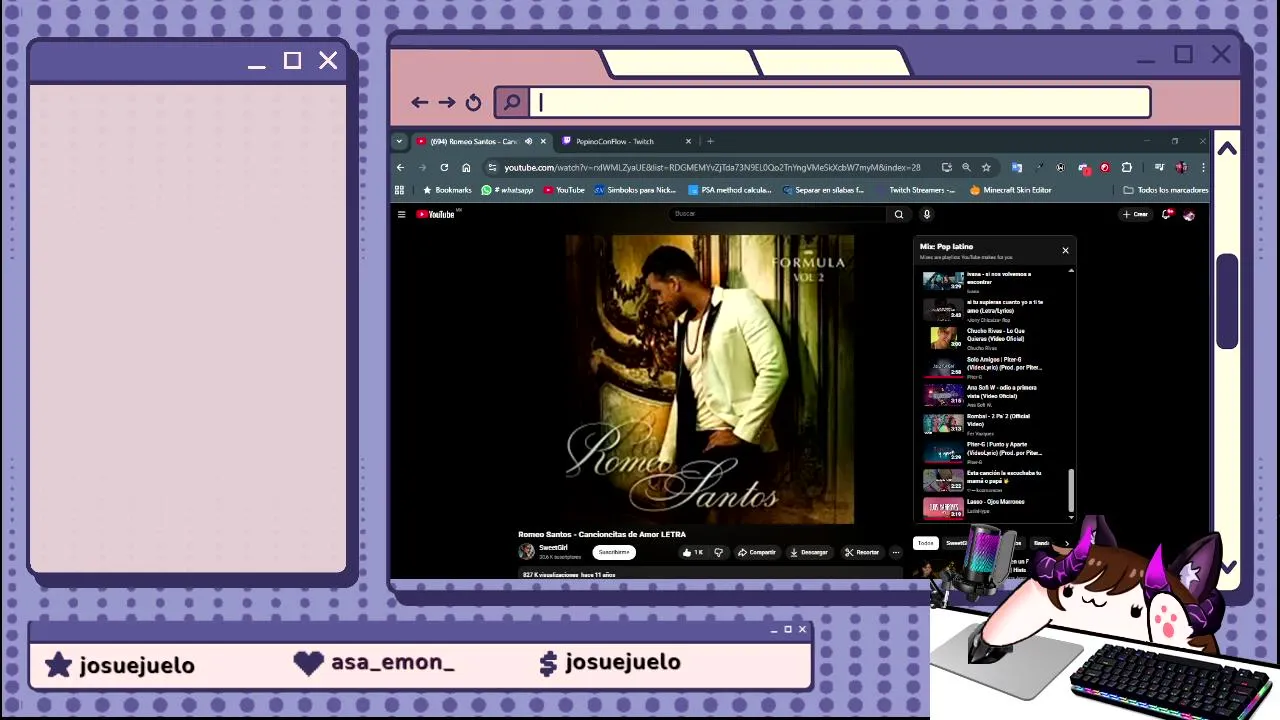Open the Chrome three-dot menu
1280x720 pixels.
[1203, 167]
